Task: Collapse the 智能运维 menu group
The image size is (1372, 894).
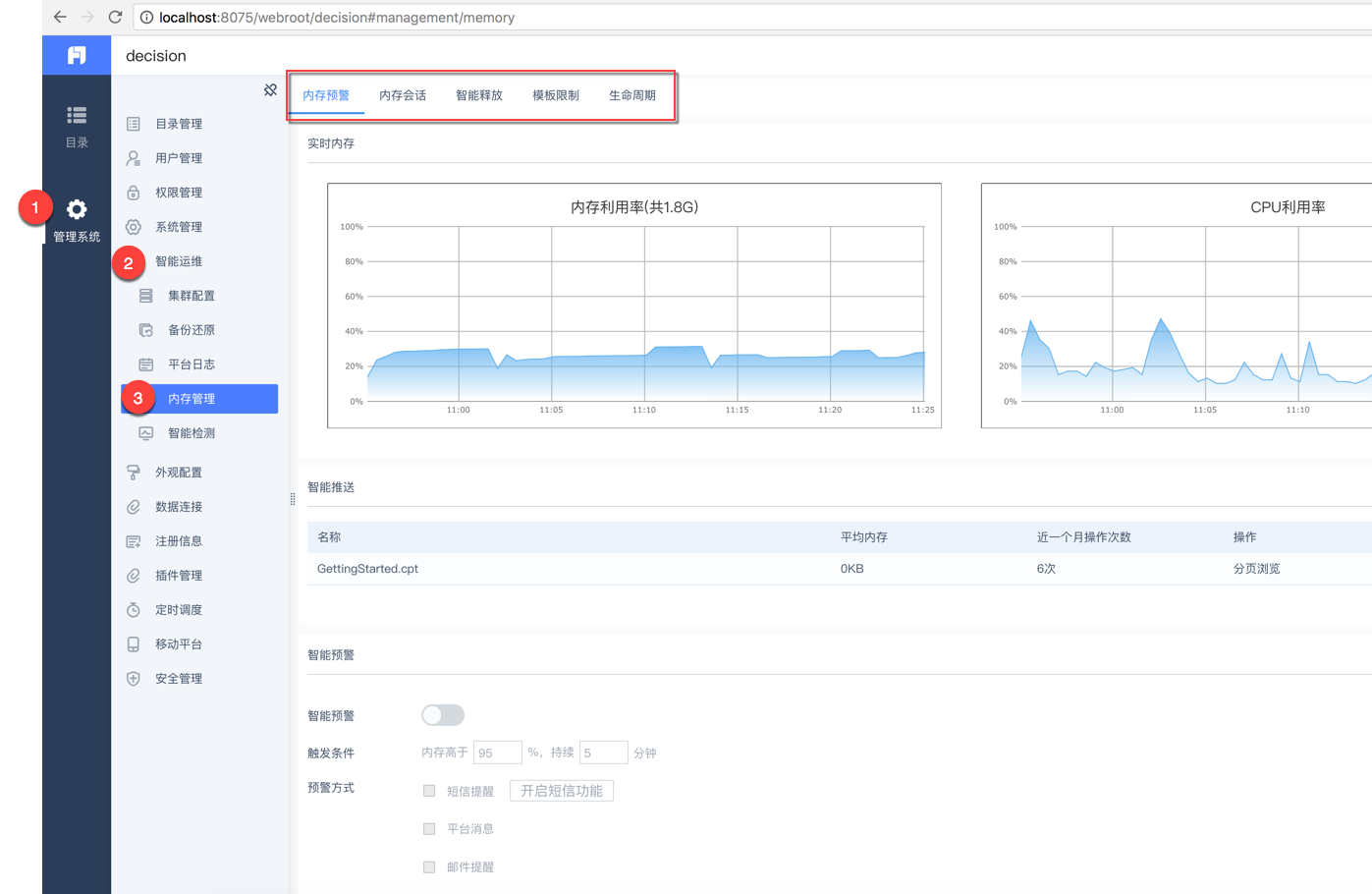Action: [x=179, y=261]
